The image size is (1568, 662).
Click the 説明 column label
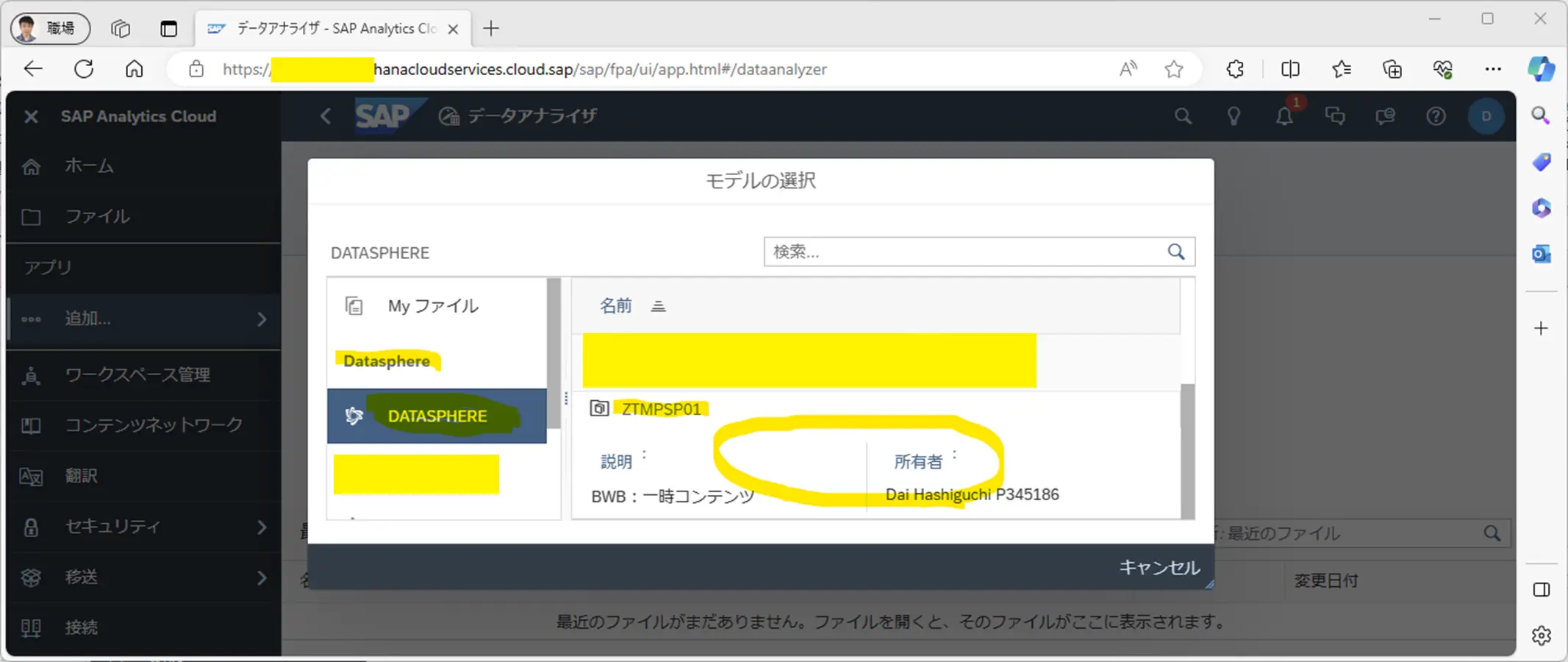tap(616, 461)
